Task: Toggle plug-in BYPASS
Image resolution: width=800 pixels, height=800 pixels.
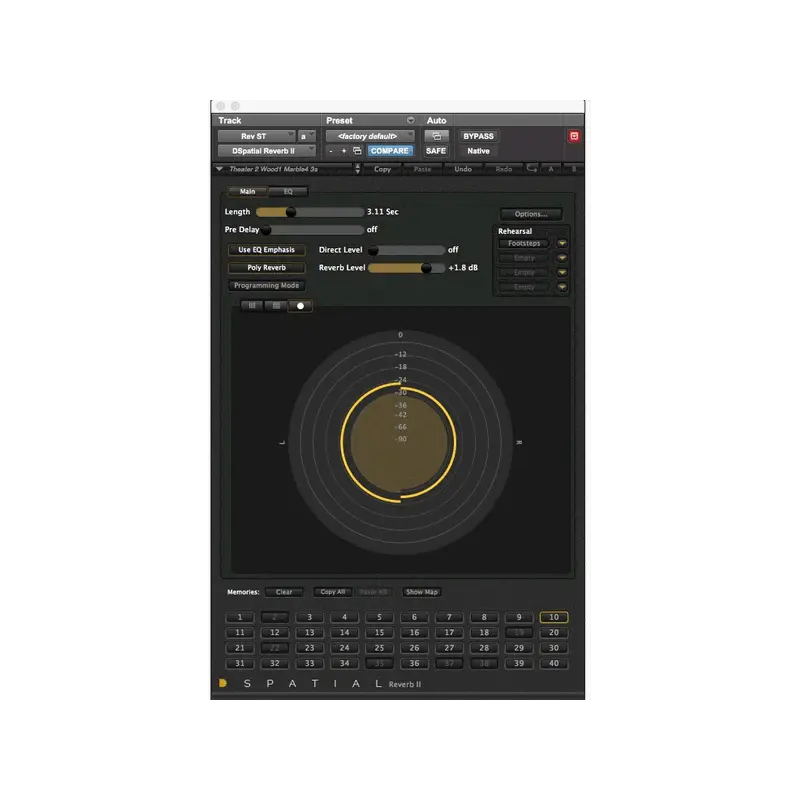Action: (478, 136)
